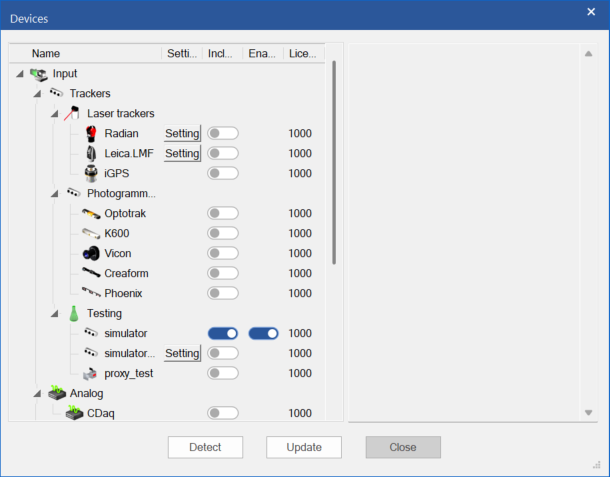Turn on Include toggle for Creaform

222,273
